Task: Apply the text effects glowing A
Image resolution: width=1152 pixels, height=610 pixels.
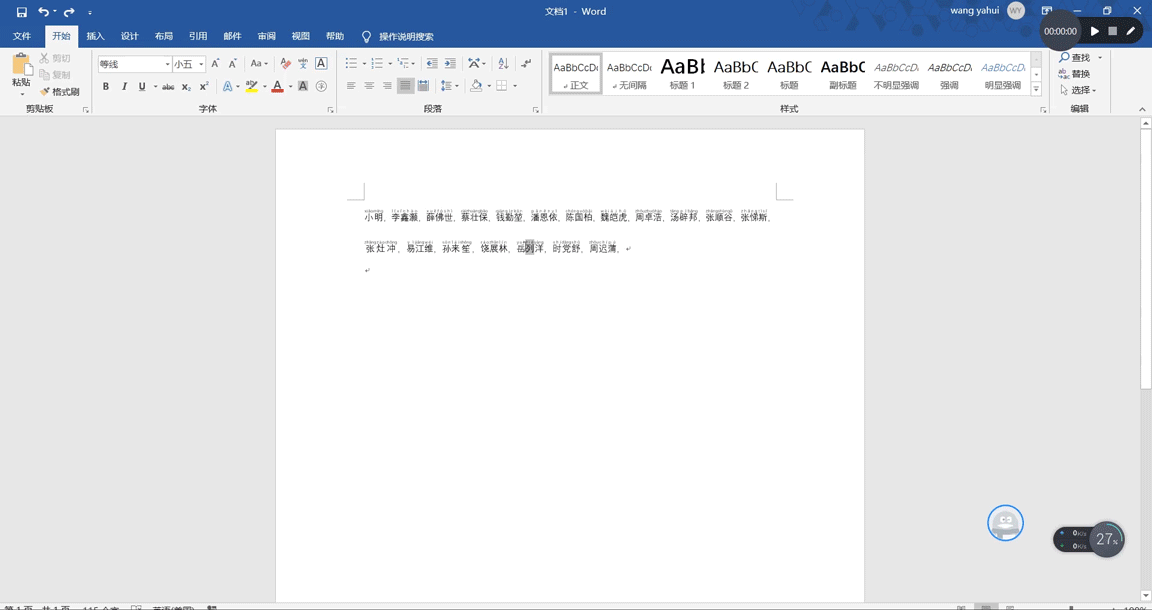Action: (228, 87)
